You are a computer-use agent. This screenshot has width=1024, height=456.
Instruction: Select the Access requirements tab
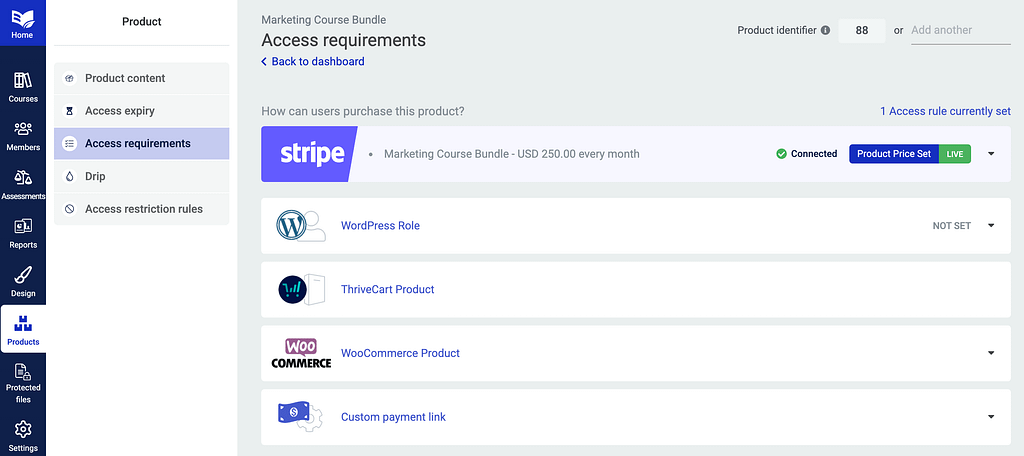tap(142, 144)
